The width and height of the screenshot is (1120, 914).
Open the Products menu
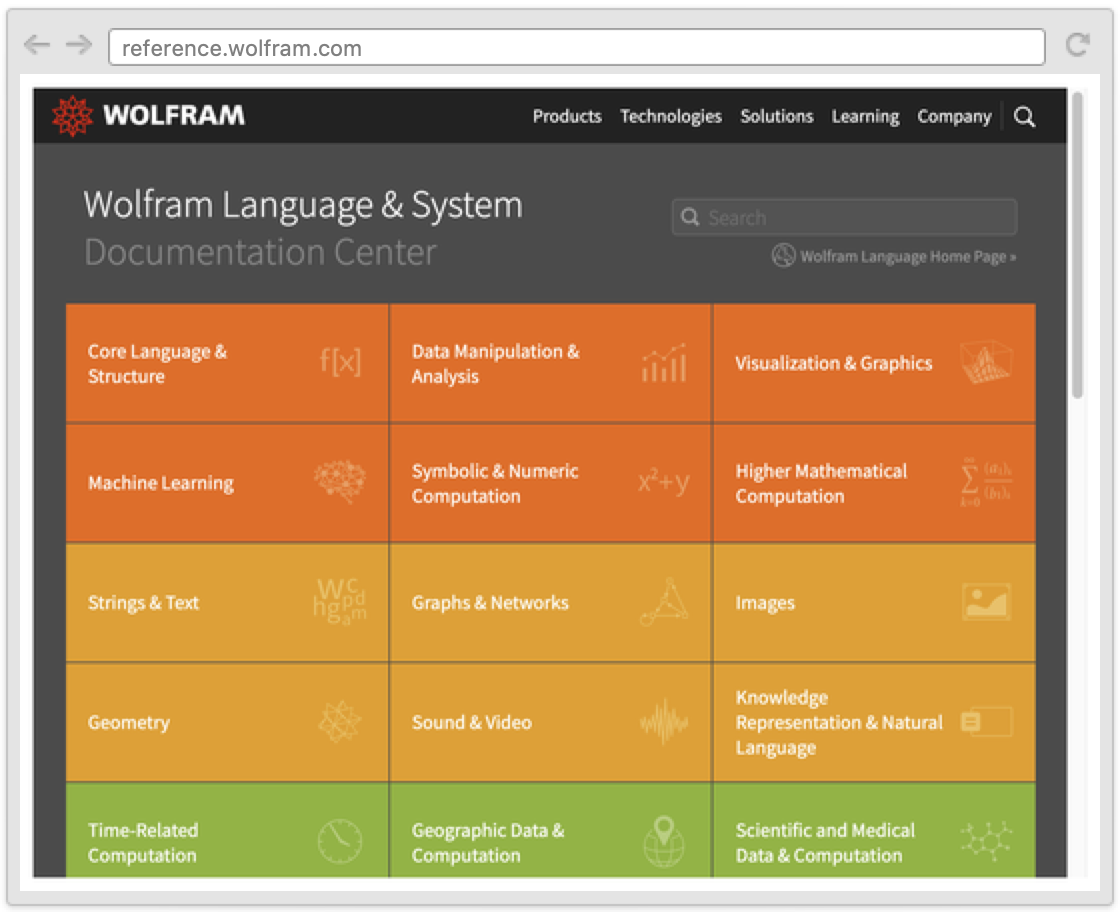click(x=567, y=117)
